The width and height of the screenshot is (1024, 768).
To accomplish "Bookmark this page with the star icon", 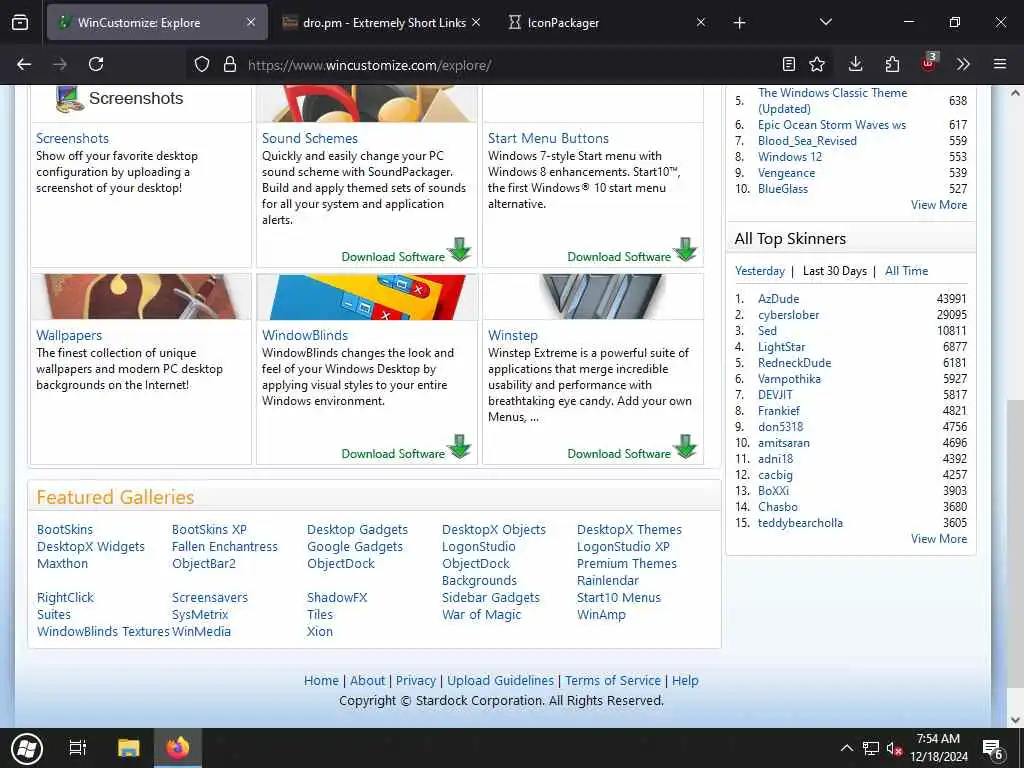I will pos(817,64).
